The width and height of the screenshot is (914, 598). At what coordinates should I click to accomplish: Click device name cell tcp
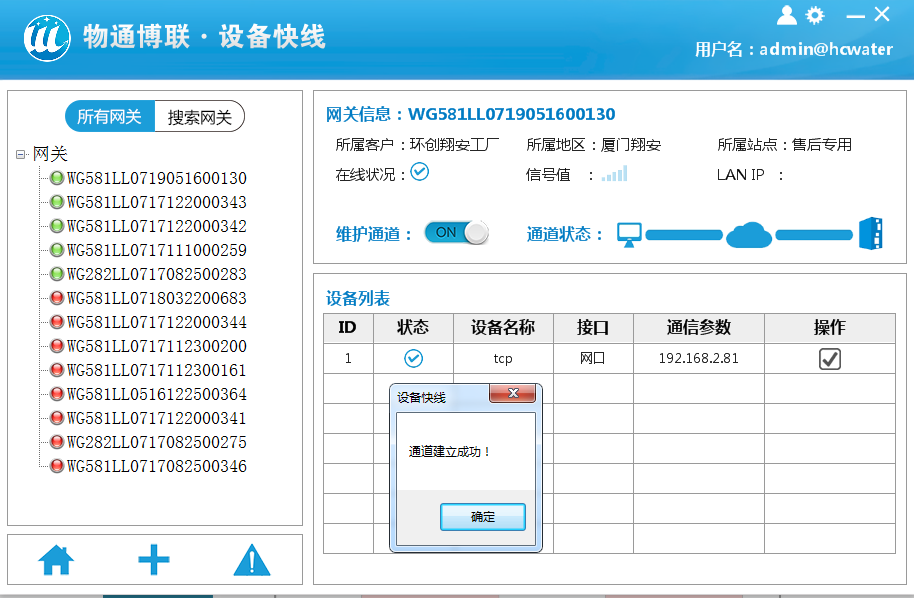pyautogui.click(x=503, y=358)
